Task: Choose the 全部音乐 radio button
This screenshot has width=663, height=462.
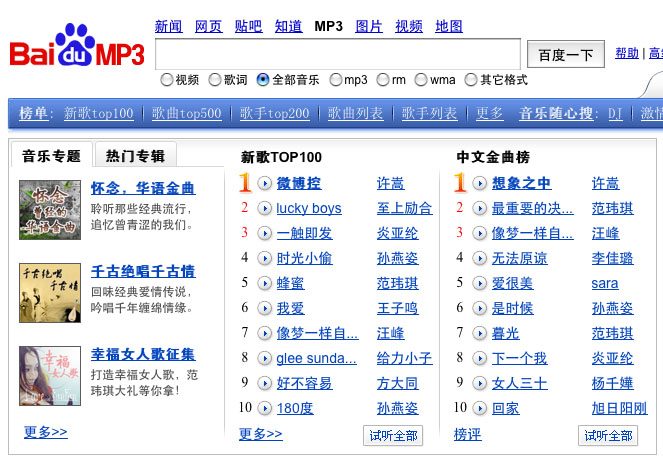Action: click(x=263, y=79)
